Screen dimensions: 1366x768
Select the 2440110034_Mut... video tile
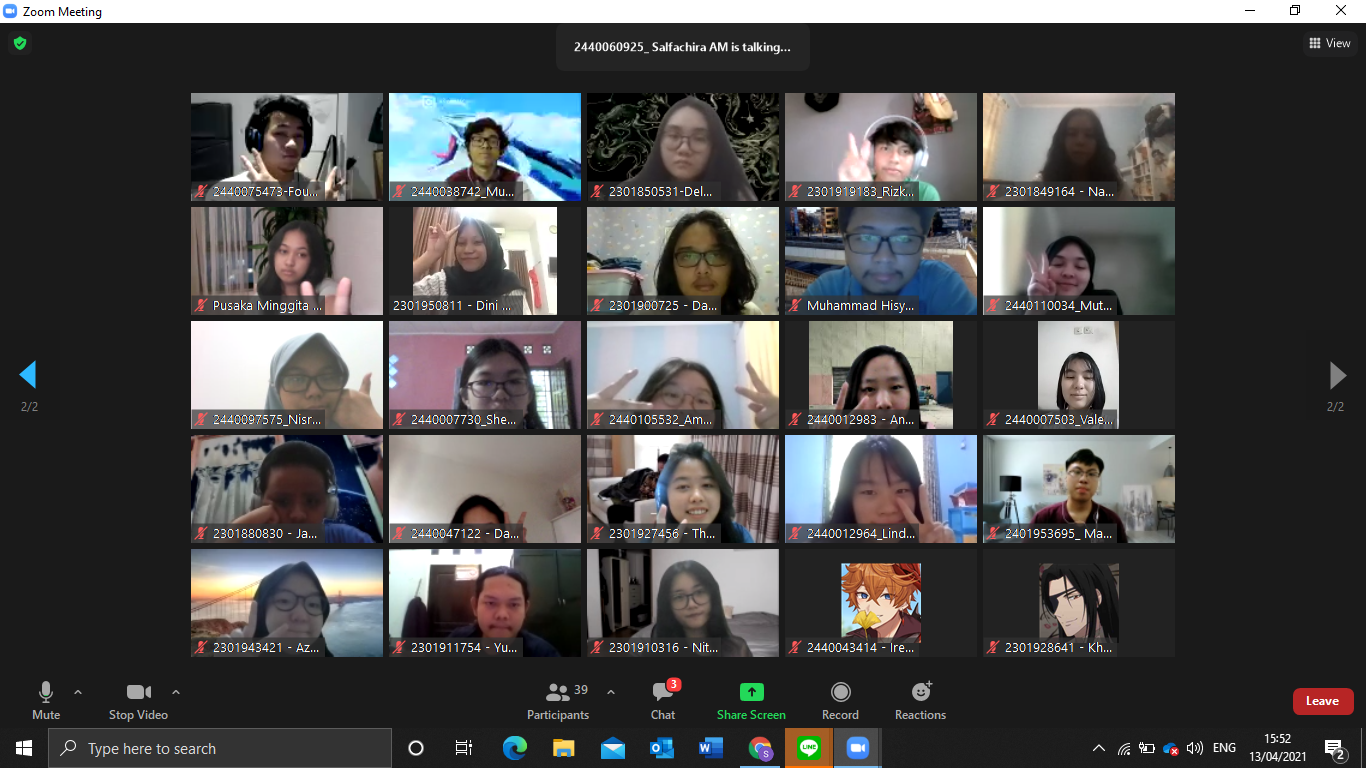1079,261
